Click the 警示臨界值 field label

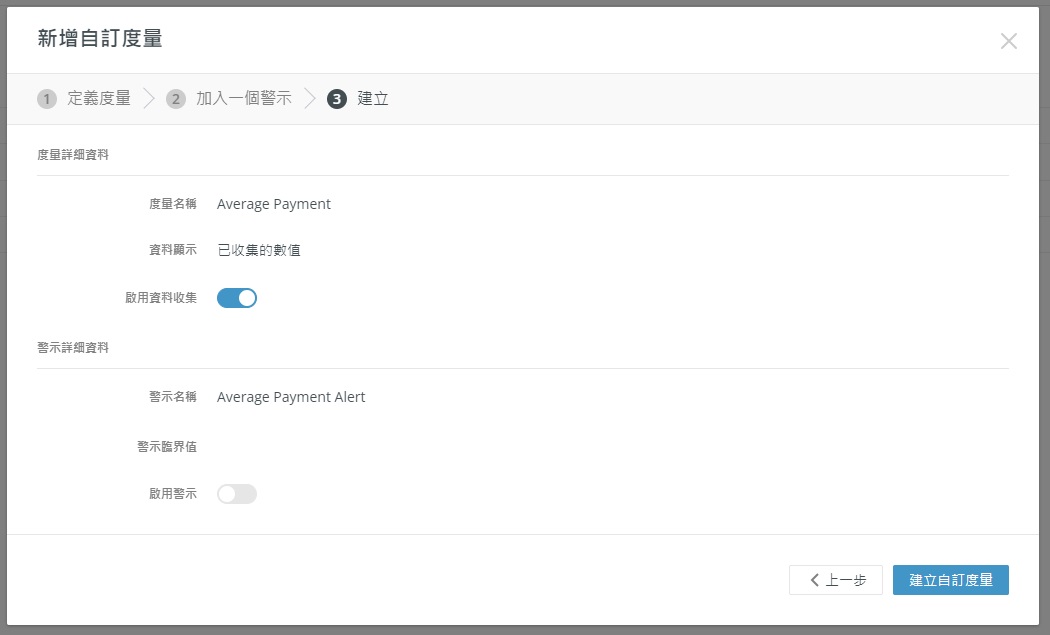(x=167, y=447)
